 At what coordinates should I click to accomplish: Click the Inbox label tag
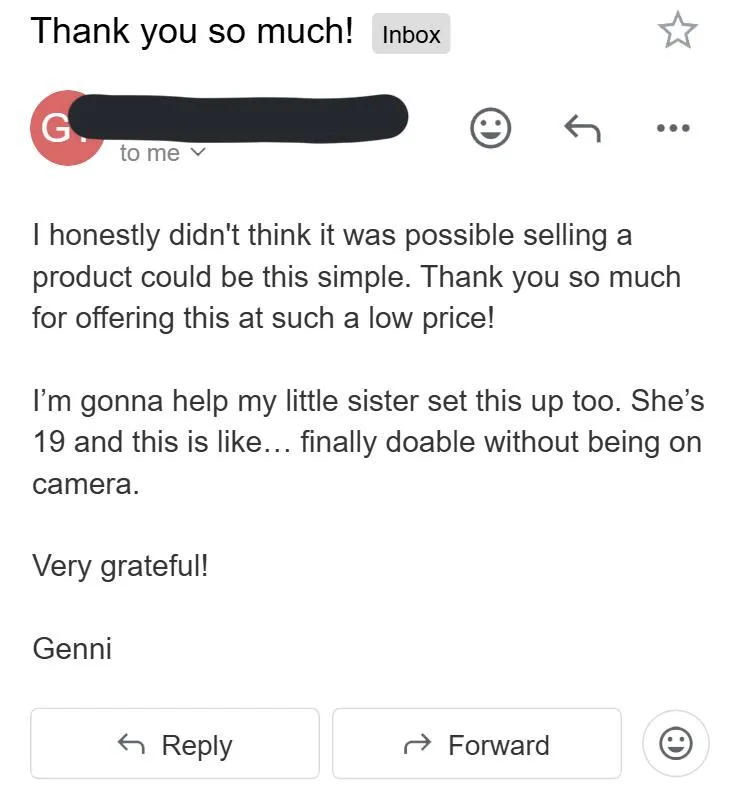[x=411, y=34]
